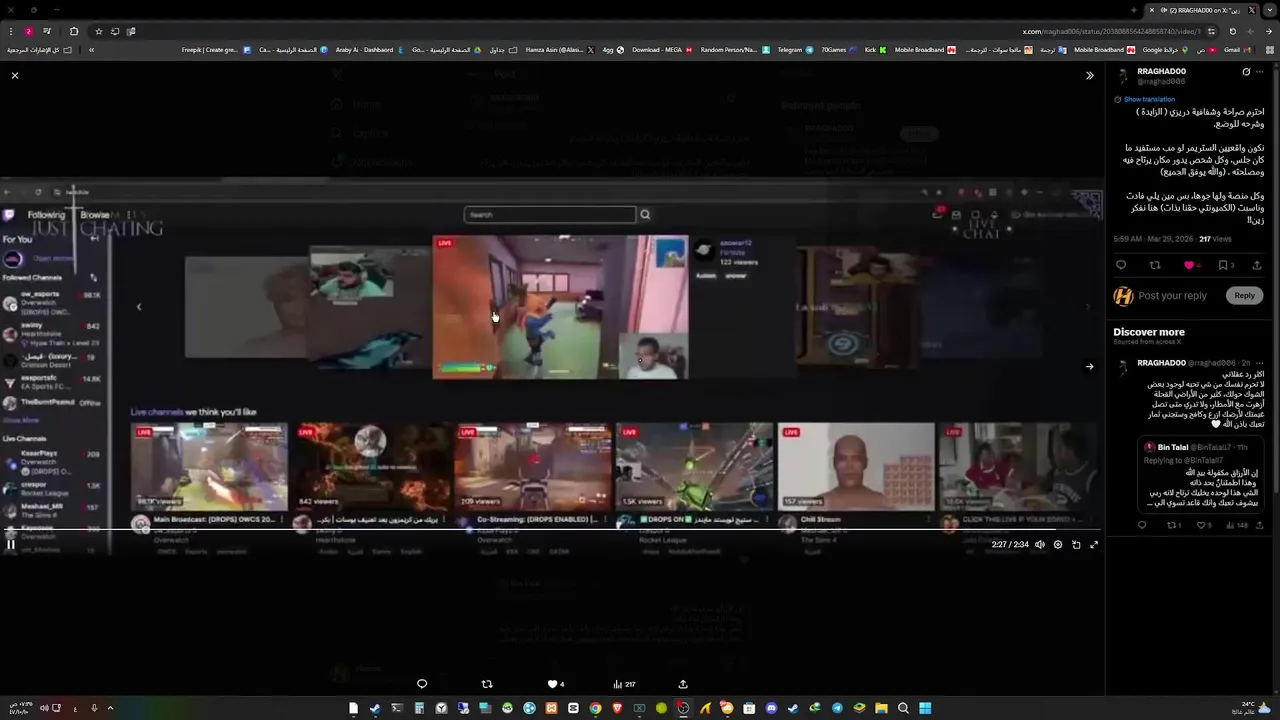Click Show translation link
The height and width of the screenshot is (720, 1280).
[x=1149, y=99]
